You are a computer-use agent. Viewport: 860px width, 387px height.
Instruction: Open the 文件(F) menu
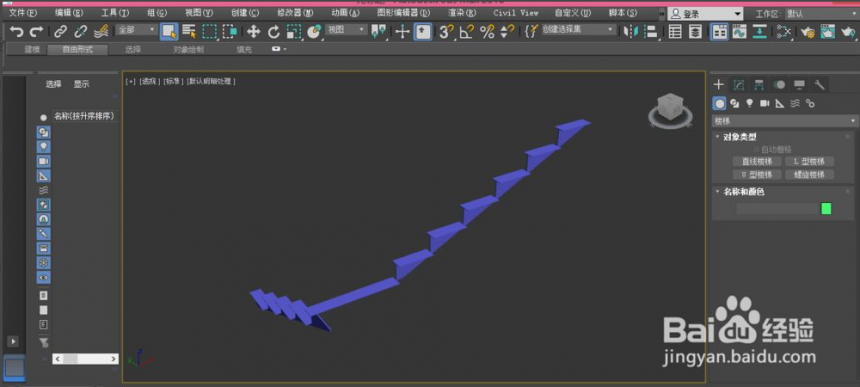[x=24, y=13]
